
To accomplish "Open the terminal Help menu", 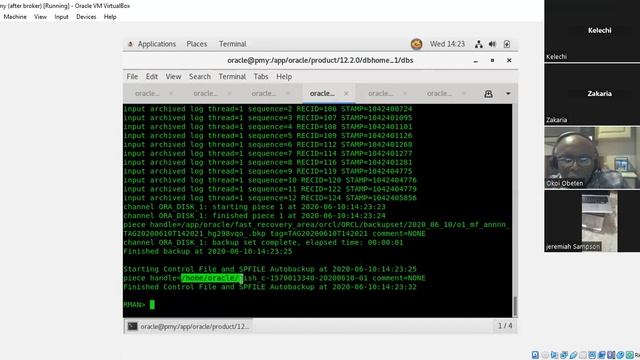I will pyautogui.click(x=284, y=76).
